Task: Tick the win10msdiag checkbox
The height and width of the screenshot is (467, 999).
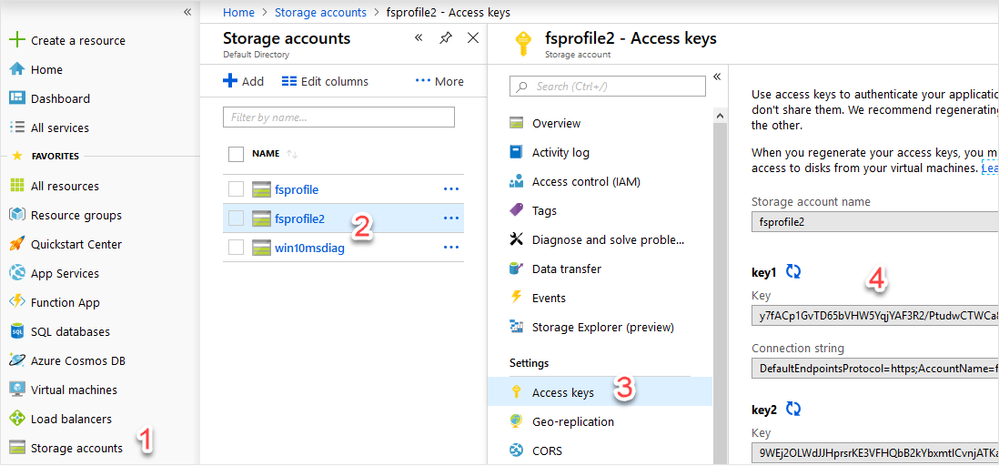Action: point(236,247)
